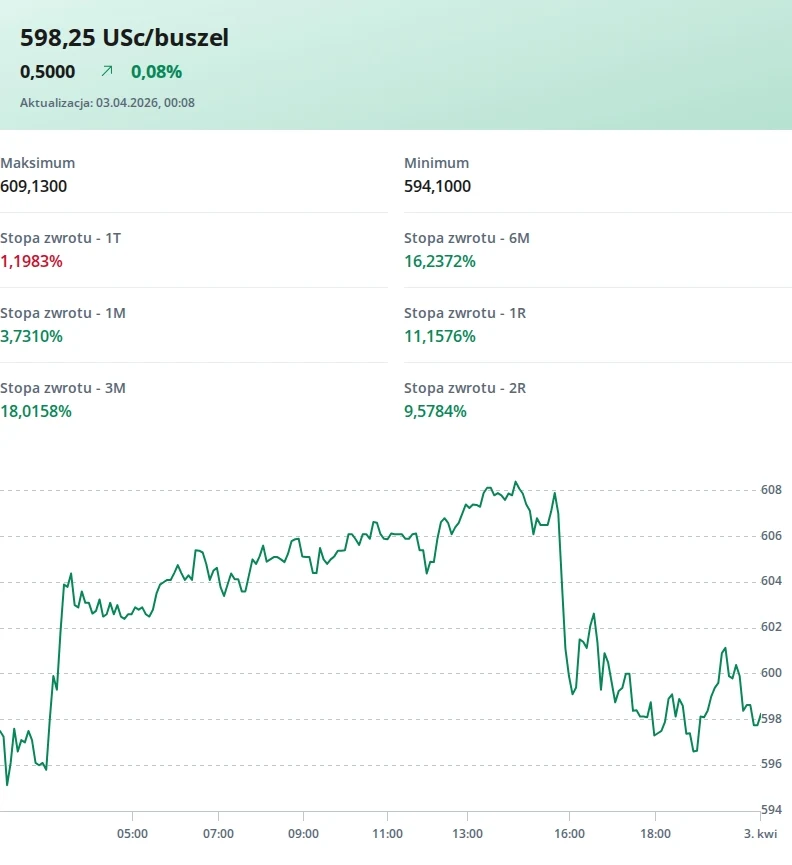Screen dimensions: 792x865
Task: Click the red 1T return value 1,1983%
Action: pyautogui.click(x=31, y=261)
